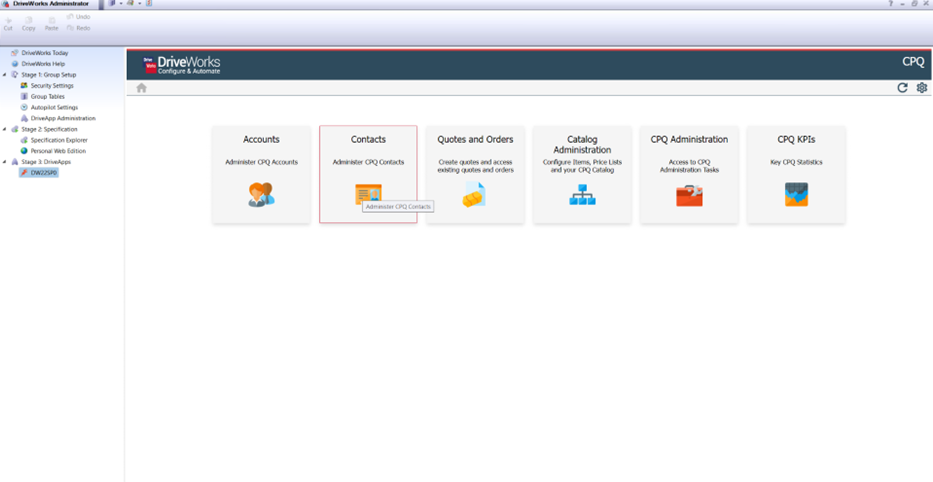Open the question mark help button
Image resolution: width=933 pixels, height=482 pixels.
pos(890,4)
